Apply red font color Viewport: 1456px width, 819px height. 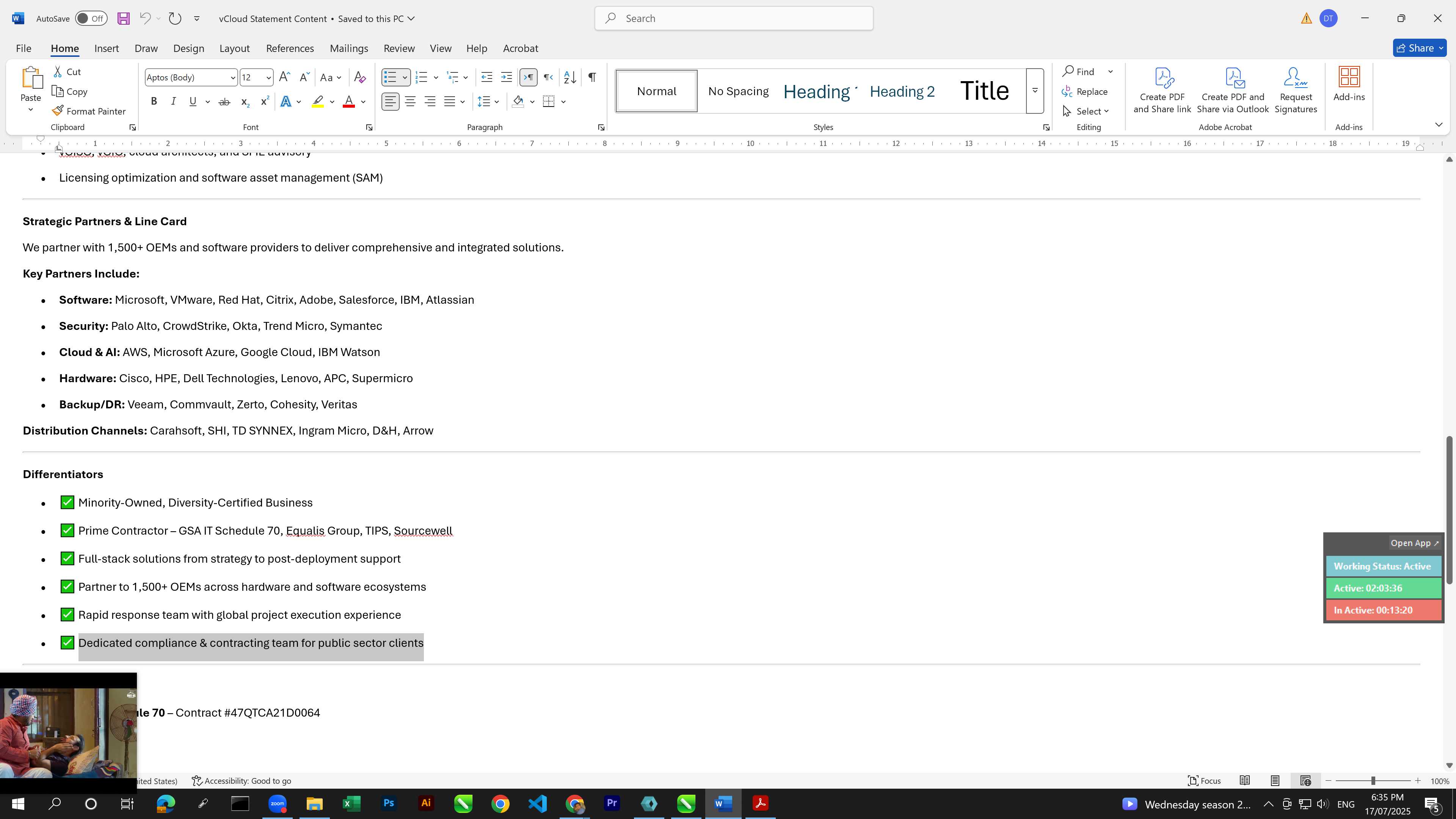pyautogui.click(x=349, y=102)
